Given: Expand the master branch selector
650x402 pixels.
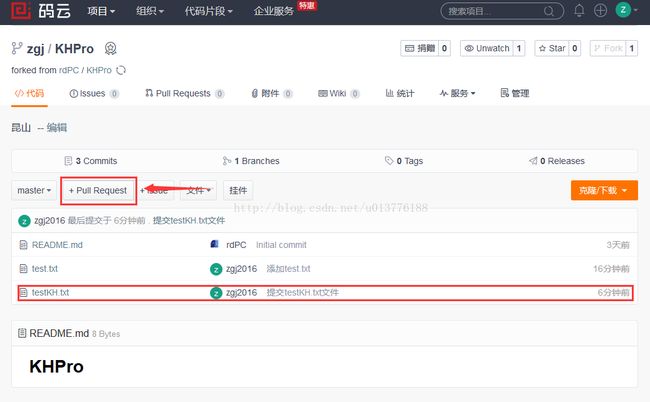Looking at the screenshot, I should [x=34, y=191].
